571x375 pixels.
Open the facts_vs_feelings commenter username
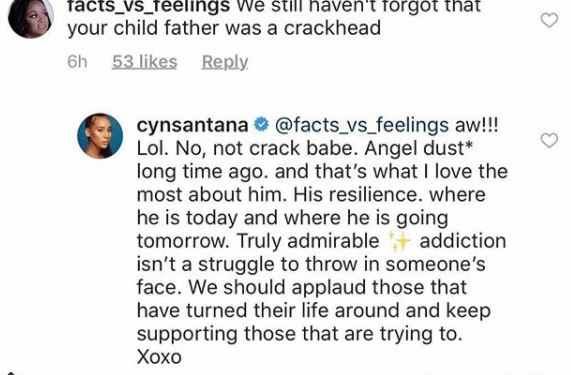149,6
